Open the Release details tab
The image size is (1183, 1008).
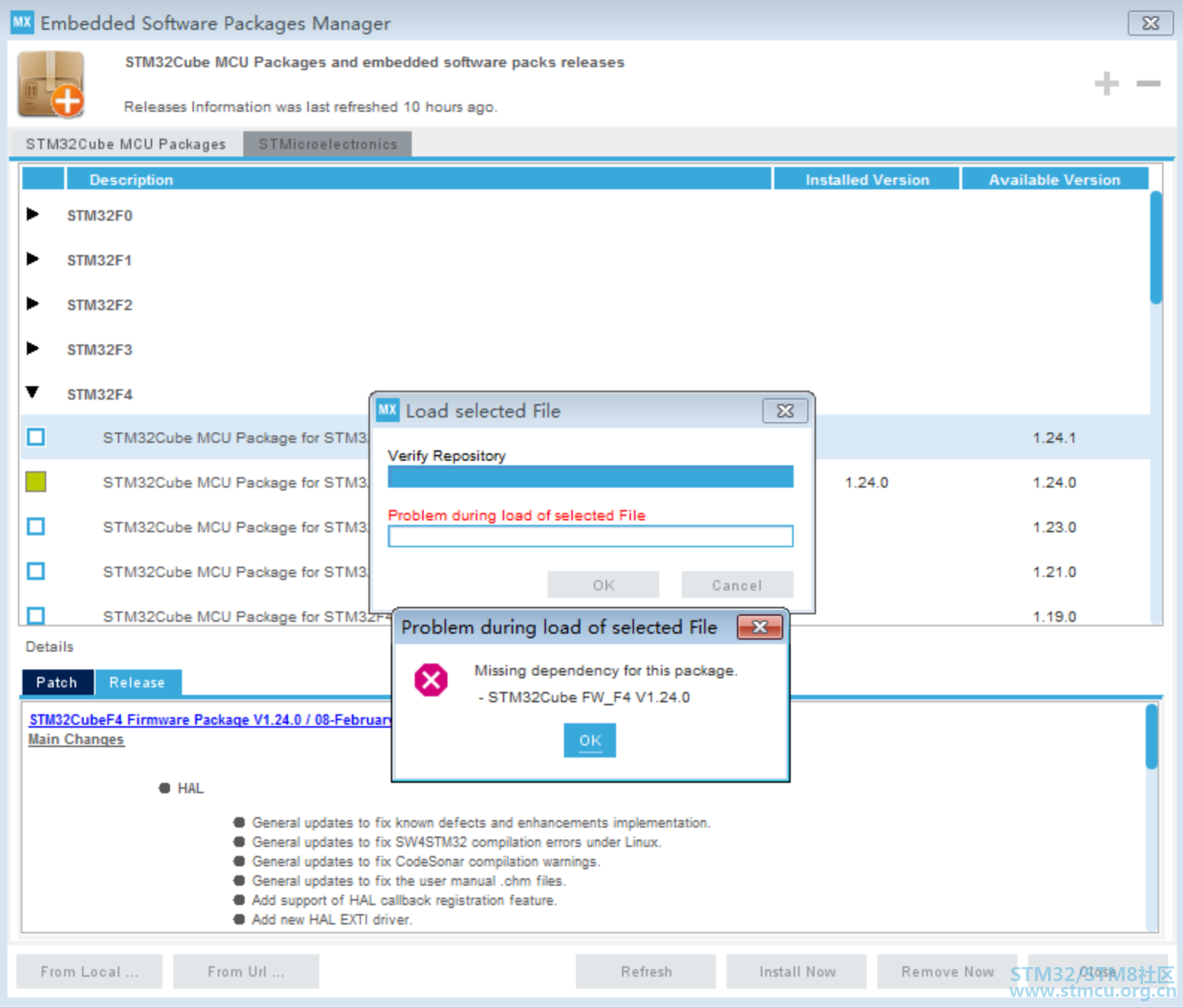pyautogui.click(x=138, y=682)
